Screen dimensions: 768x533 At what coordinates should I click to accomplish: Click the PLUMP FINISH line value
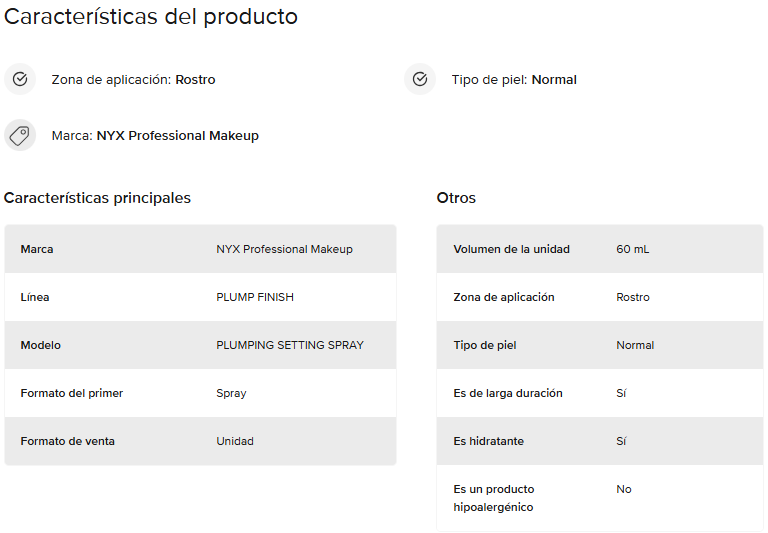255,297
